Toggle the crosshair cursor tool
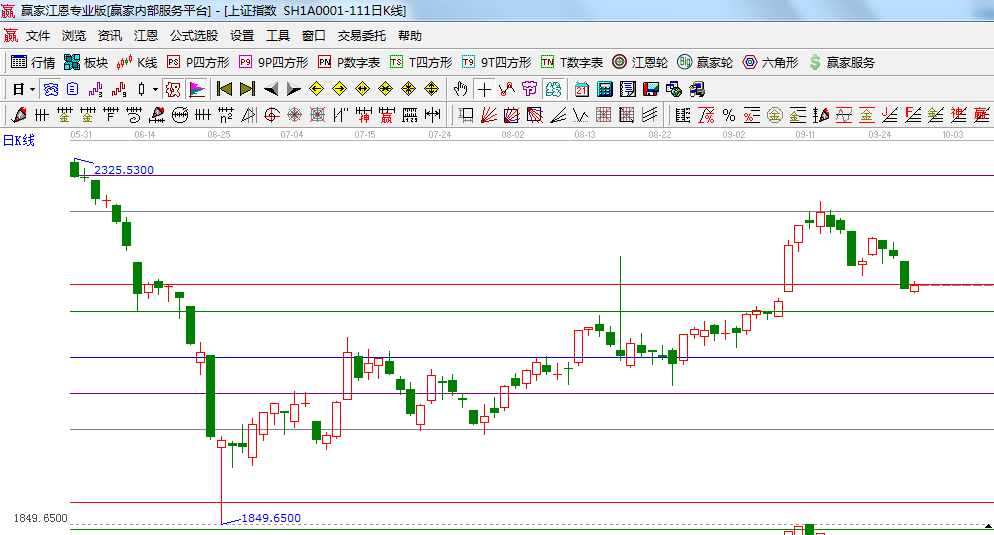 pyautogui.click(x=484, y=89)
